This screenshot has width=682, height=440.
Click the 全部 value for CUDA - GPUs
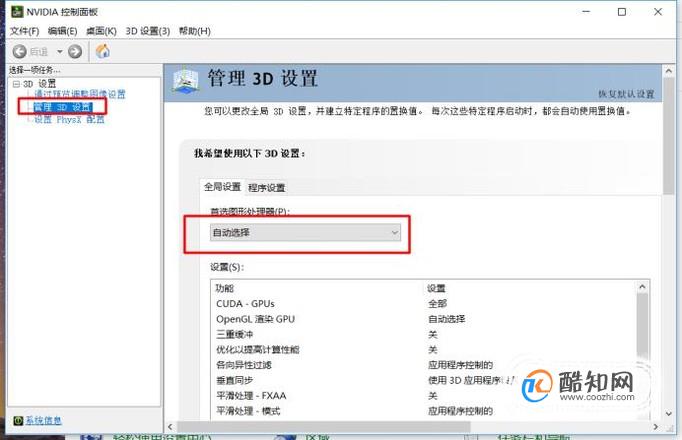click(x=437, y=303)
